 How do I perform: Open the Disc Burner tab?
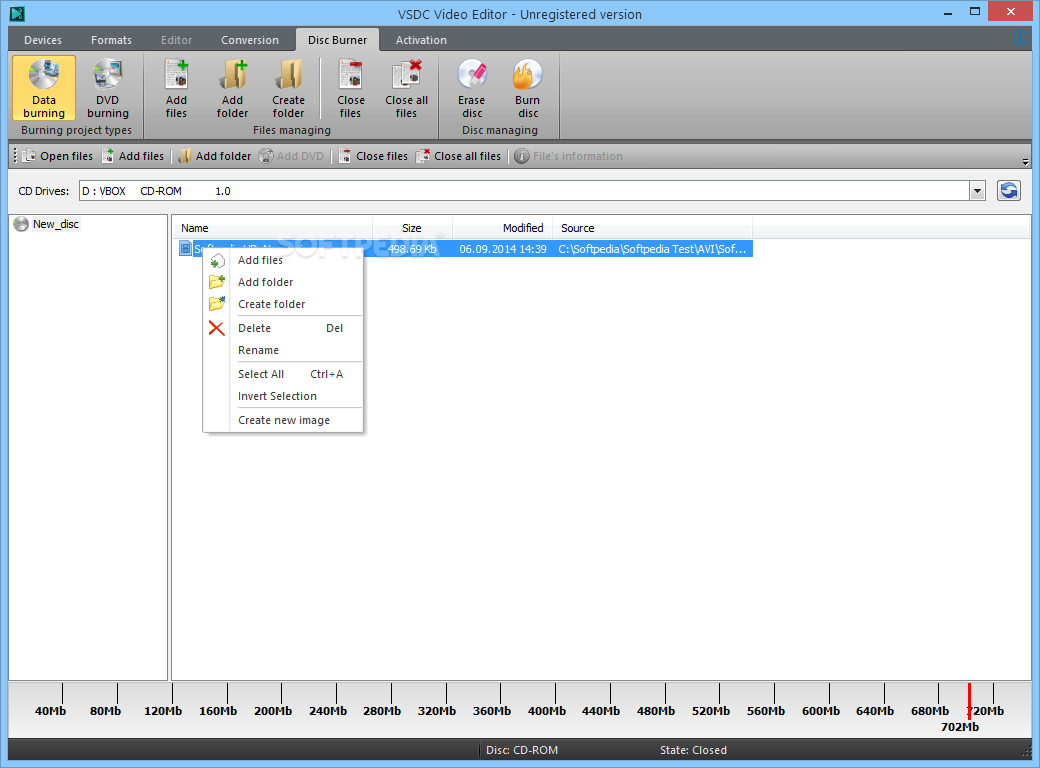[x=338, y=40]
